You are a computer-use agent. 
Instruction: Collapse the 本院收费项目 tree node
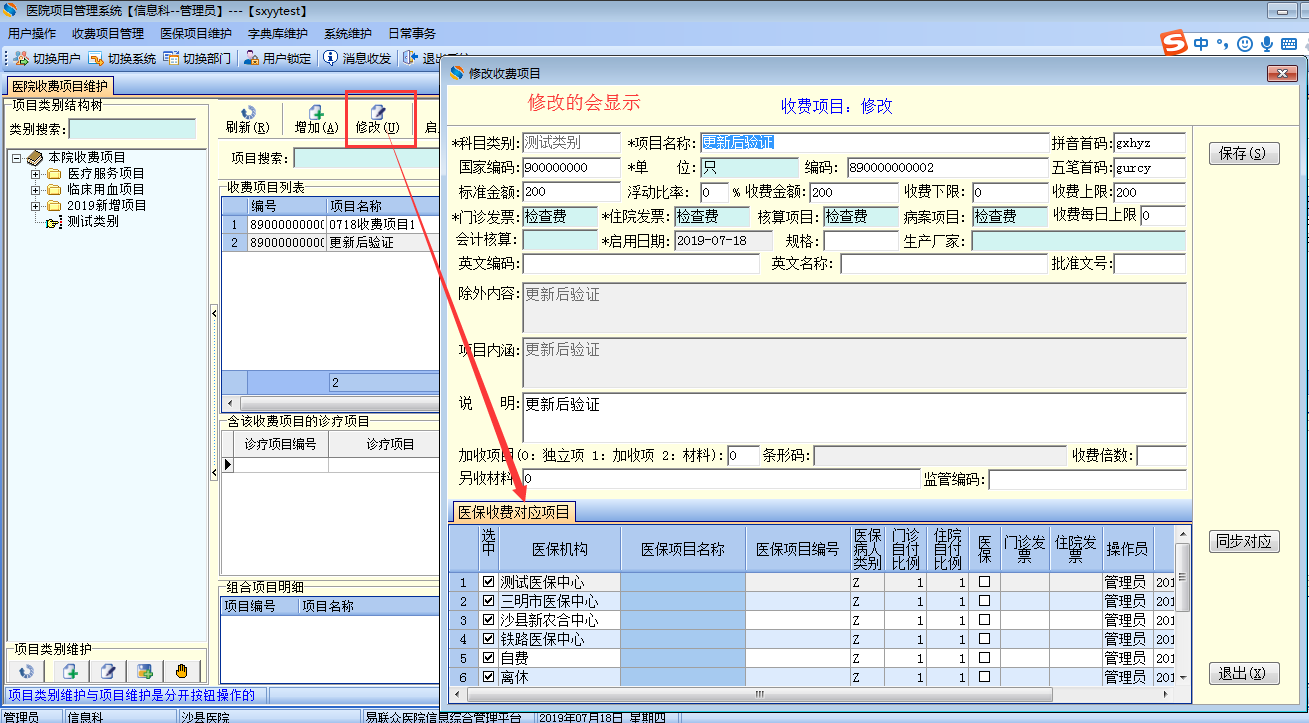pyautogui.click(x=17, y=158)
